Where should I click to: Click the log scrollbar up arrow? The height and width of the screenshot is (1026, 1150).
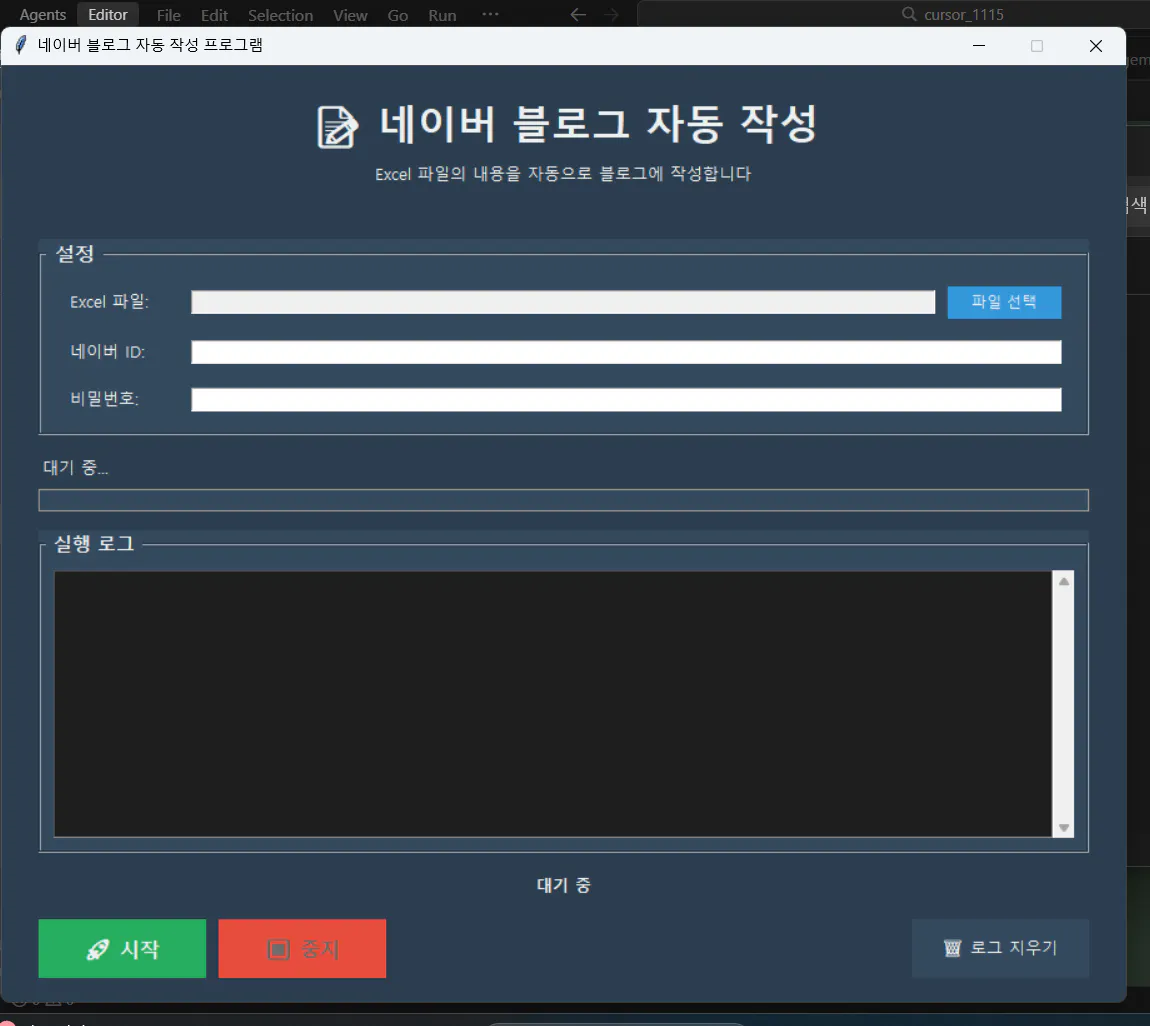coord(1063,581)
